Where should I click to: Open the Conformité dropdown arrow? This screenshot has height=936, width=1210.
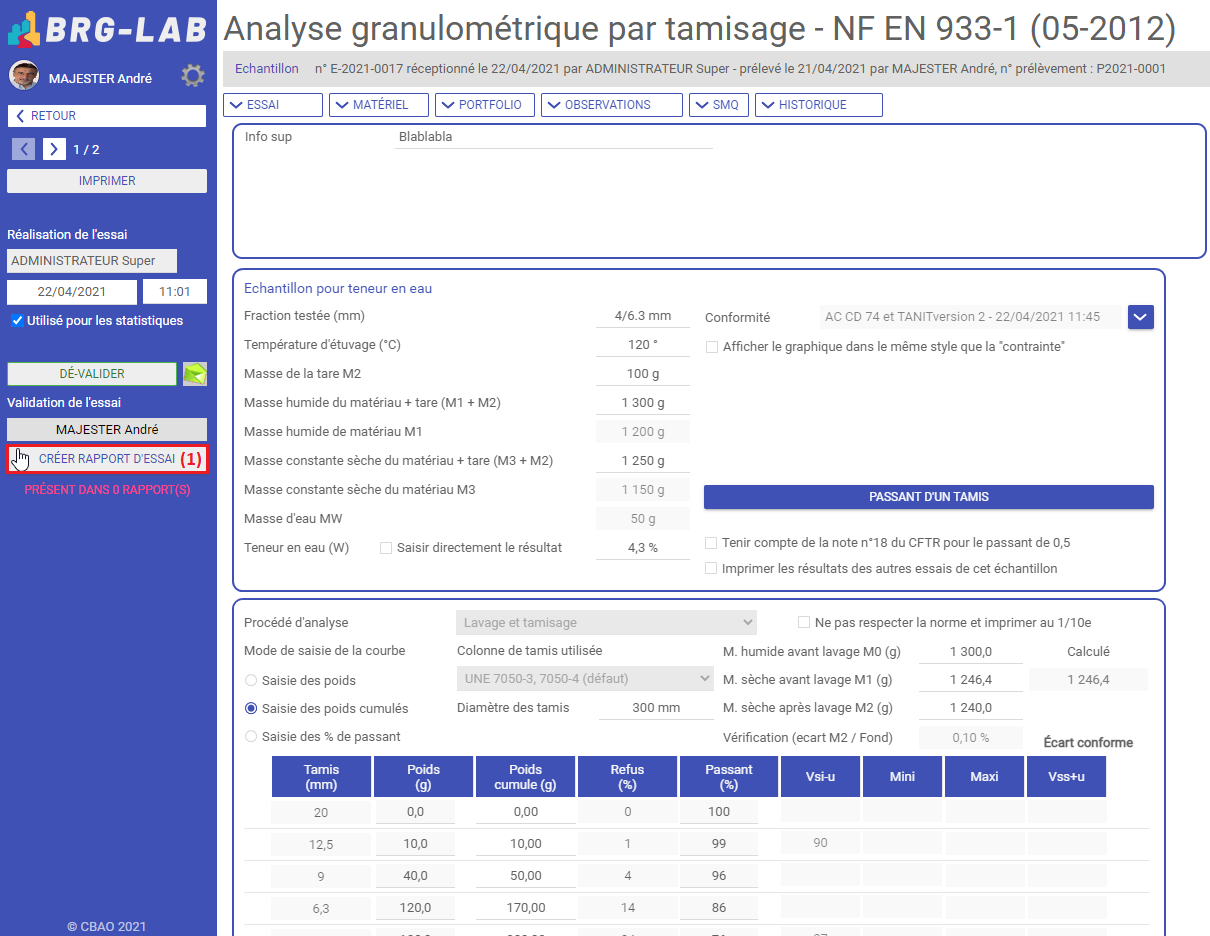point(1141,317)
